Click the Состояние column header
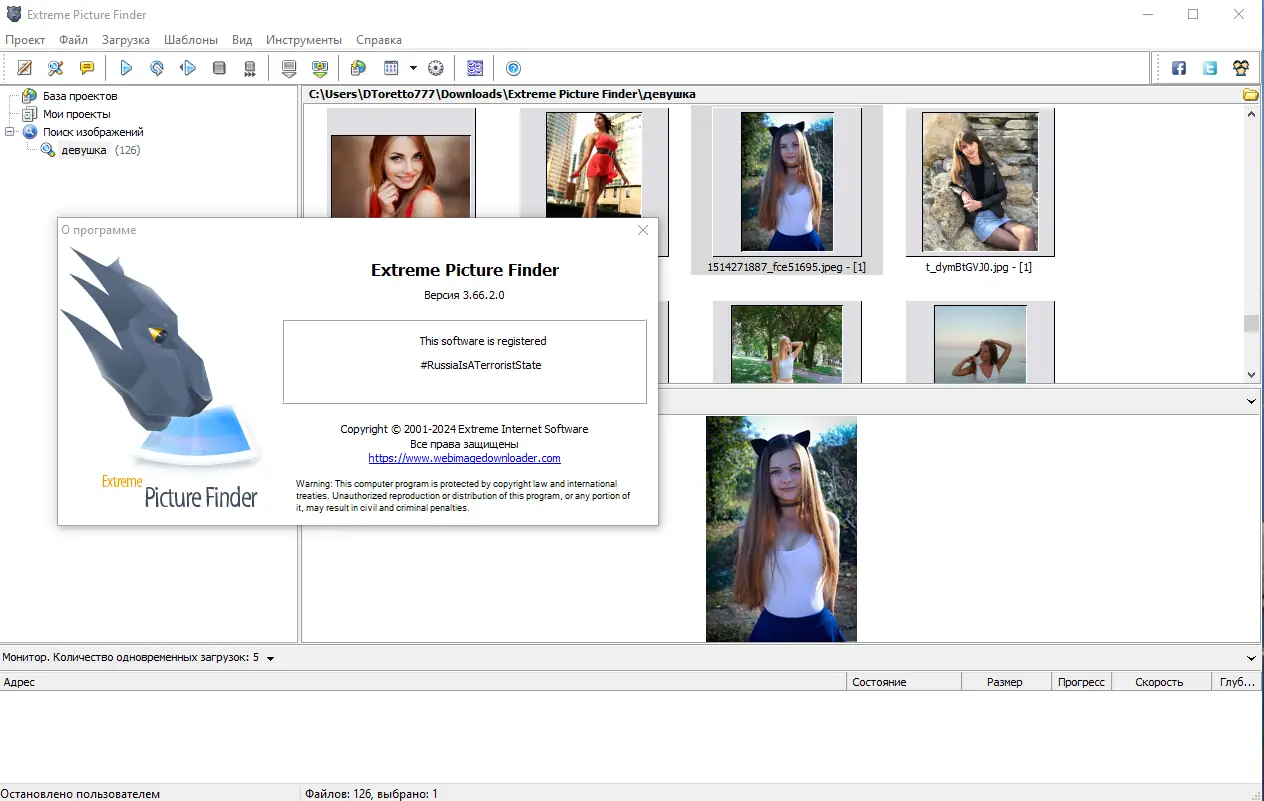The image size is (1264, 801). (904, 682)
